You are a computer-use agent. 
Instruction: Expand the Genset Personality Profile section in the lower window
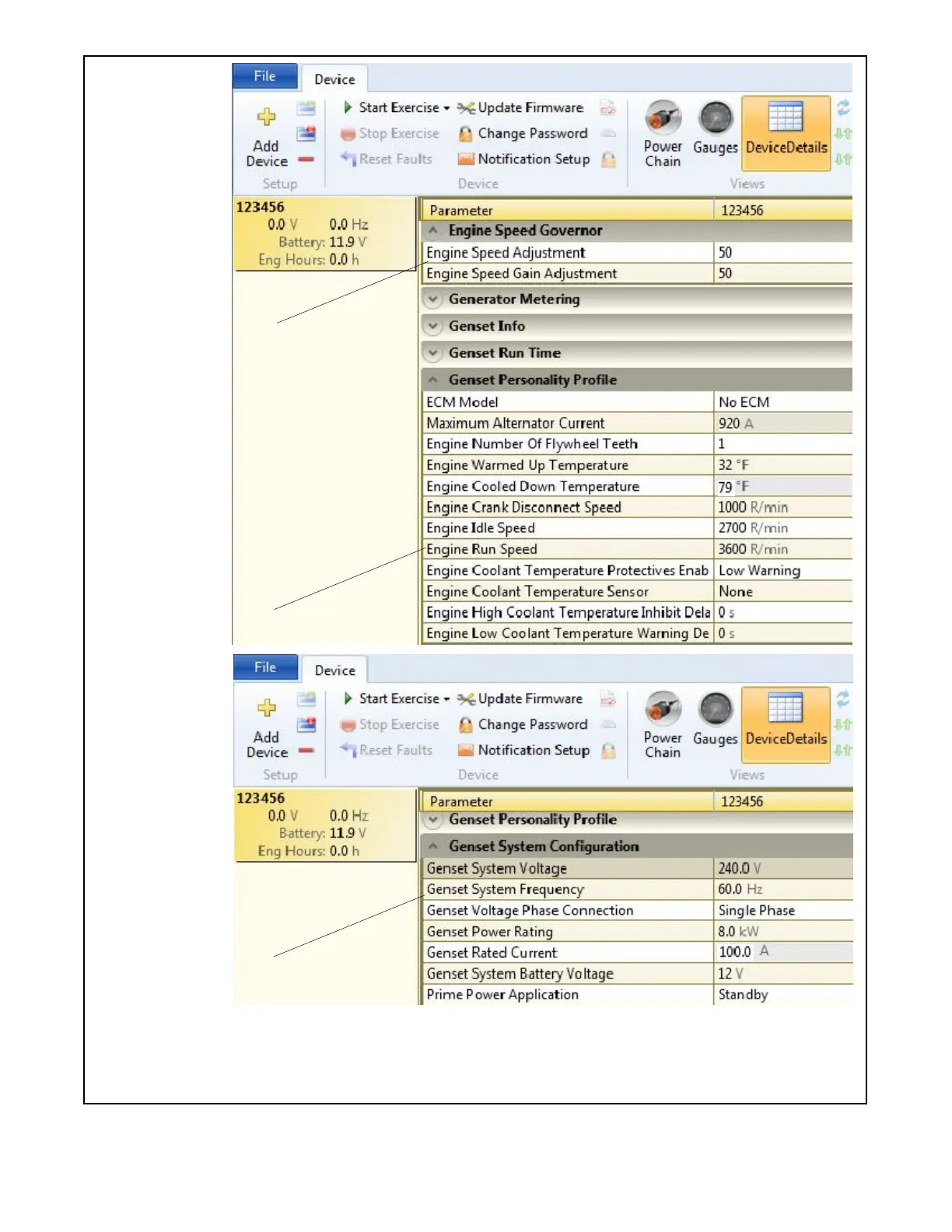click(433, 820)
